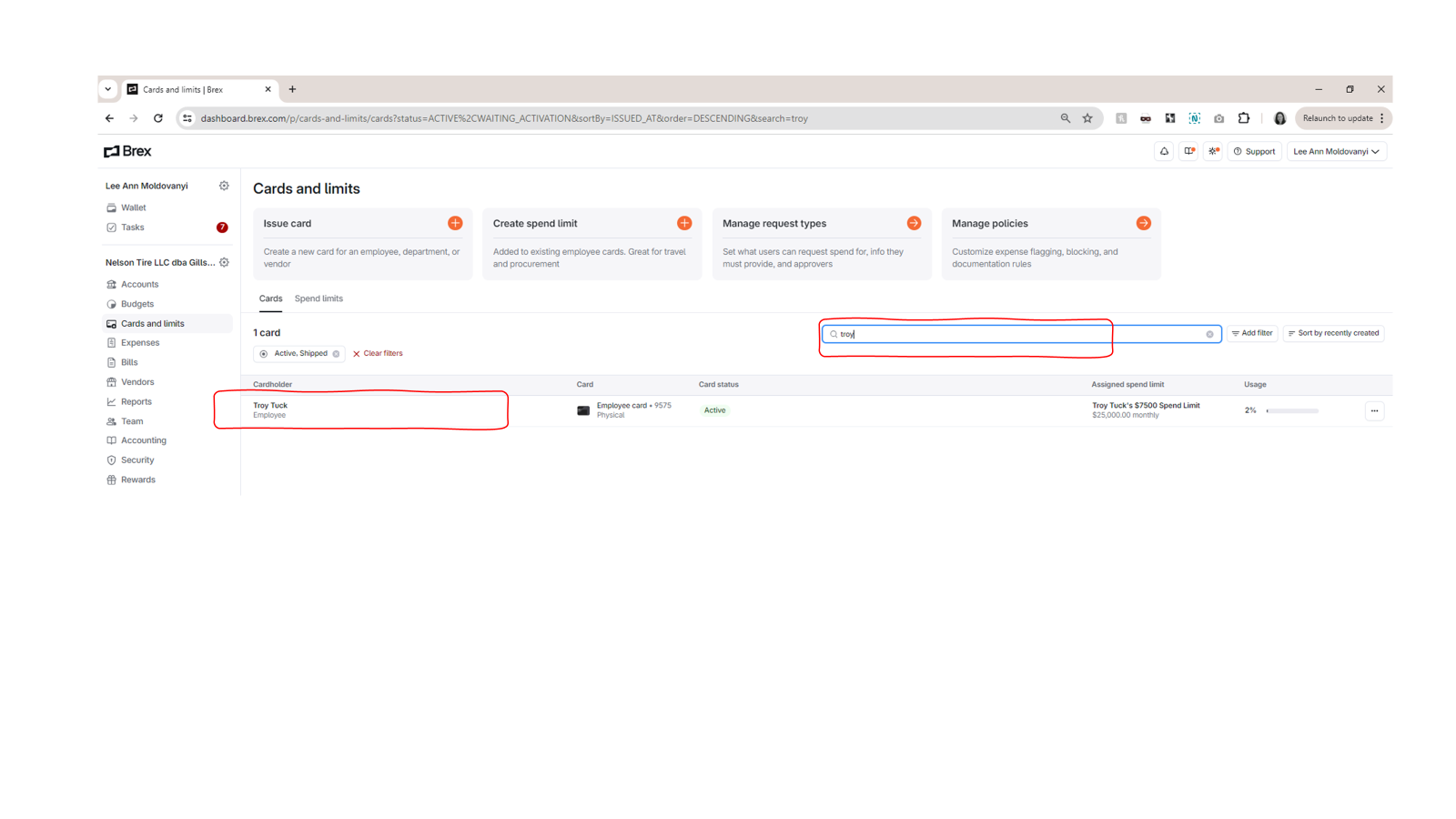The width and height of the screenshot is (1456, 819).
Task: Remove the Active, Shipped filter chip
Action: (x=336, y=354)
